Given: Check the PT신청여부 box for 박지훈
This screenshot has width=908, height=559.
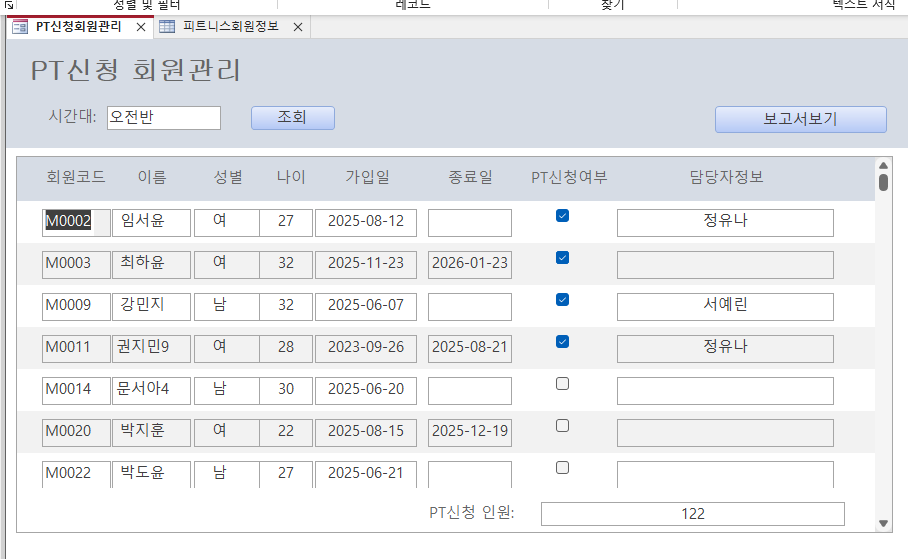Looking at the screenshot, I should click(x=562, y=425).
